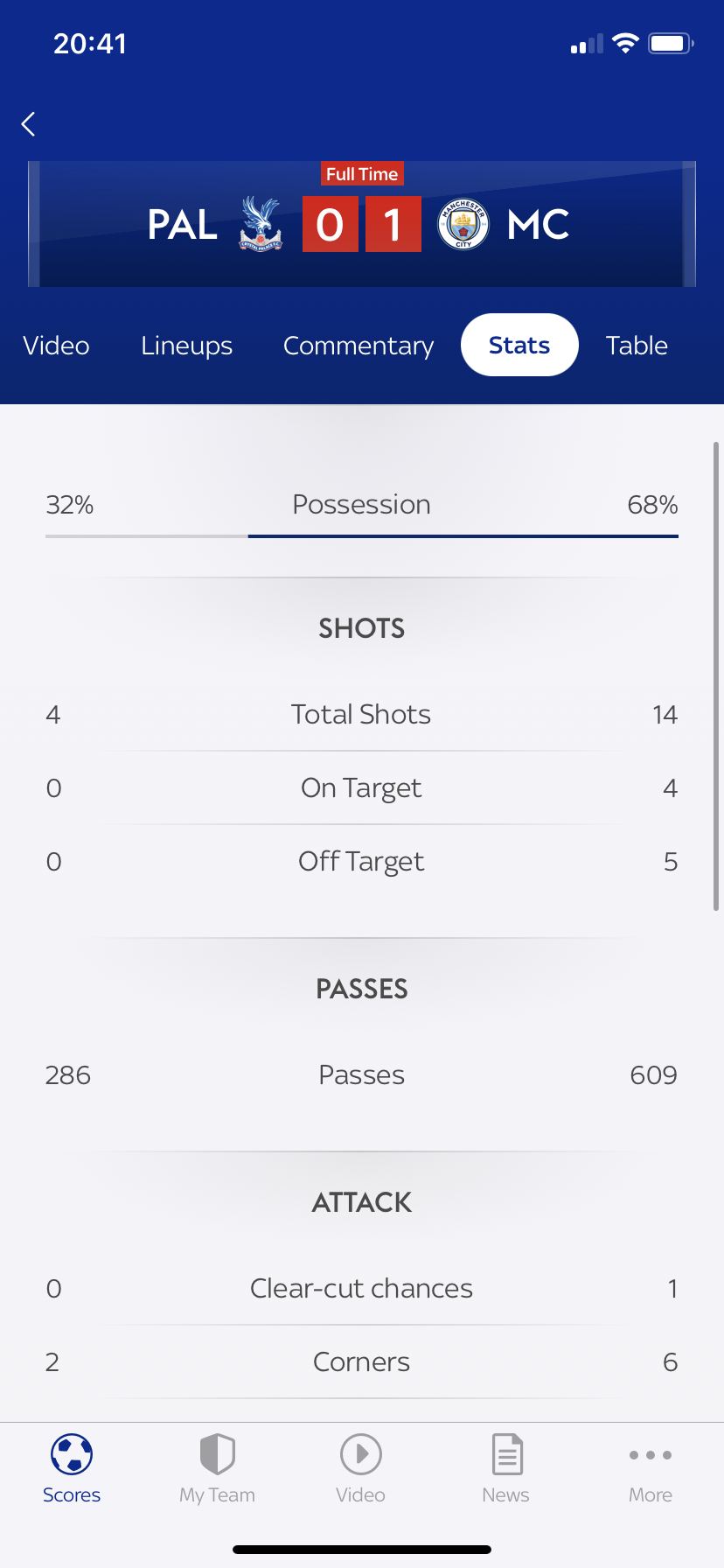Screen dimensions: 724x1568
Task: Tap the PAL team name
Action: (x=183, y=225)
